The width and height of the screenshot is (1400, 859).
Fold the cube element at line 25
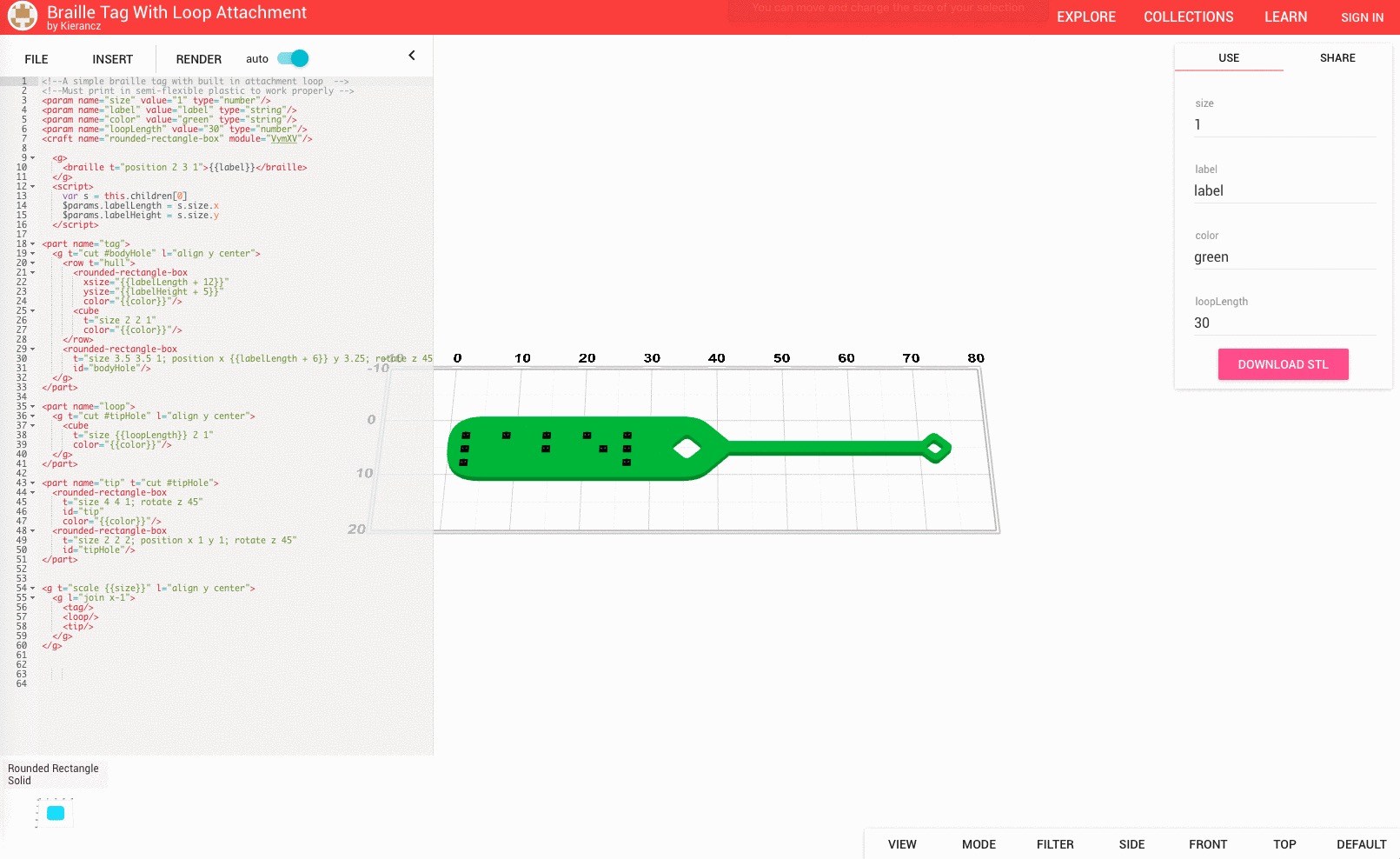[33, 311]
